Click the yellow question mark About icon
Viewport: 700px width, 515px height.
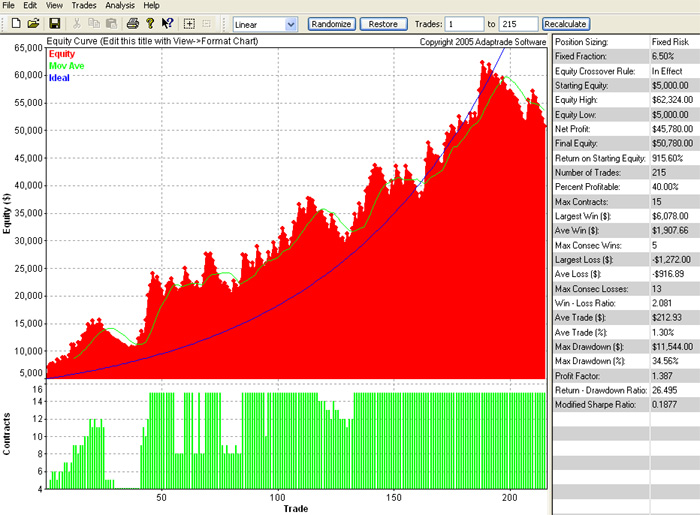(149, 23)
